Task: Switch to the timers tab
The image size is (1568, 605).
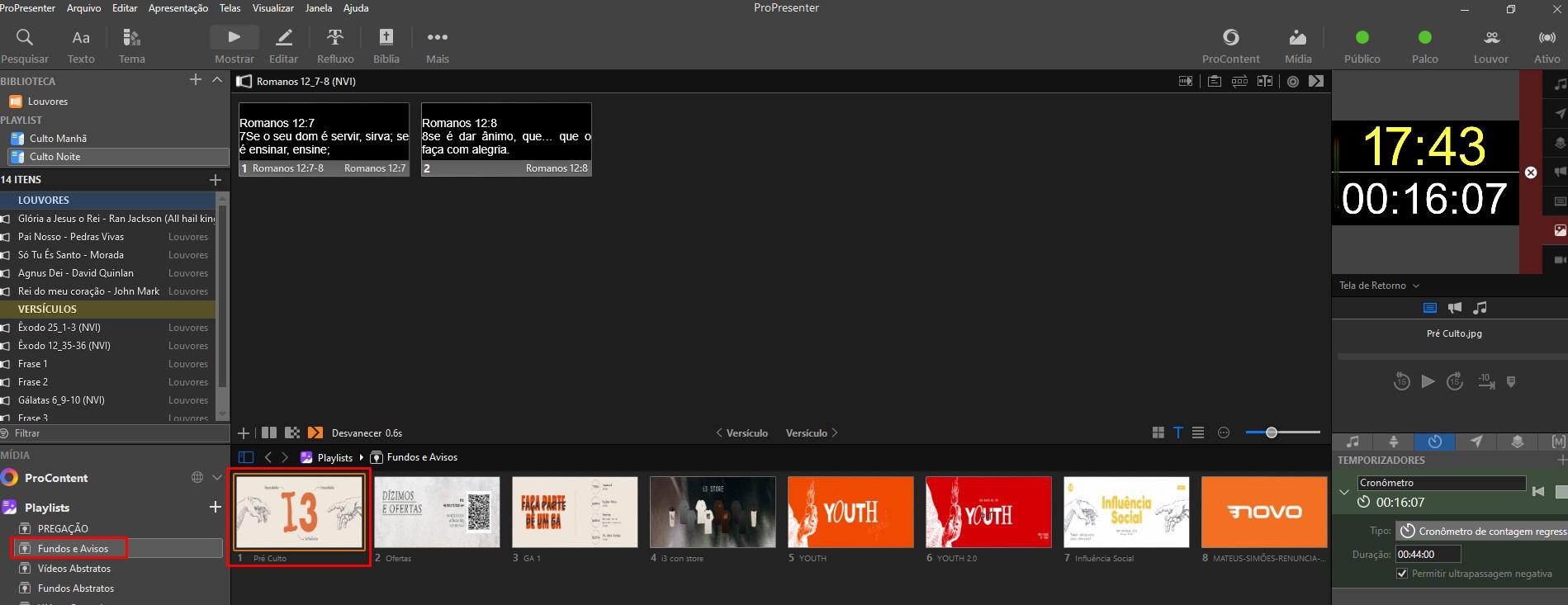Action: click(1435, 442)
